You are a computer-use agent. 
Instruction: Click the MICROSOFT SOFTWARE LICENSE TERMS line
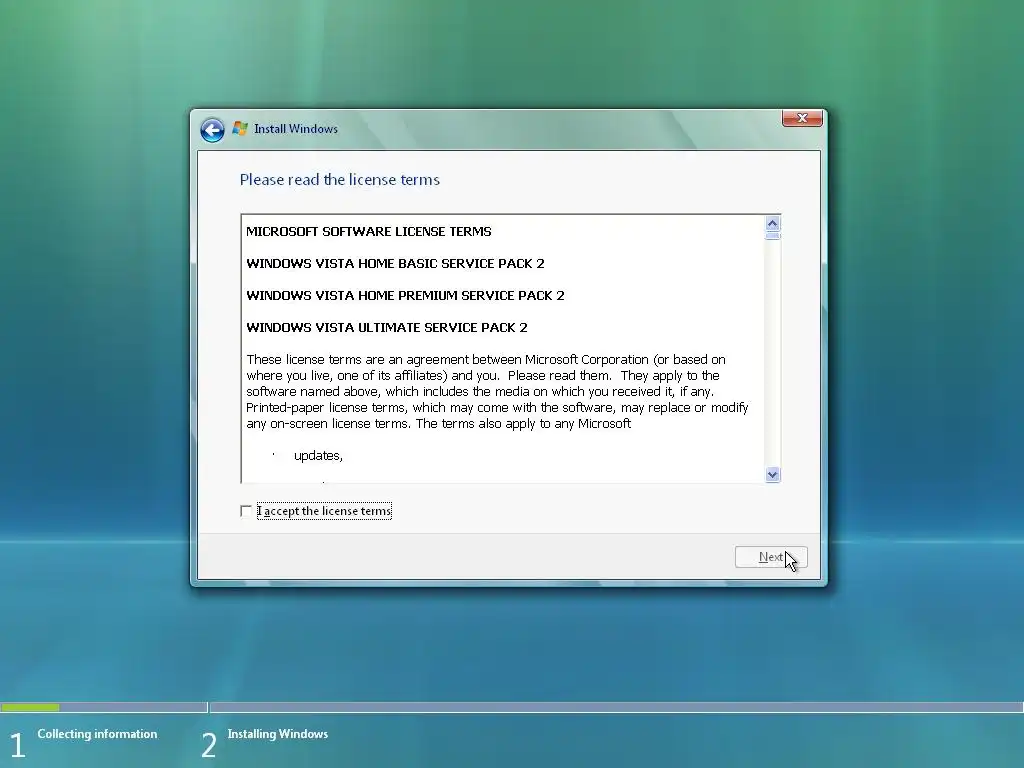[368, 231]
